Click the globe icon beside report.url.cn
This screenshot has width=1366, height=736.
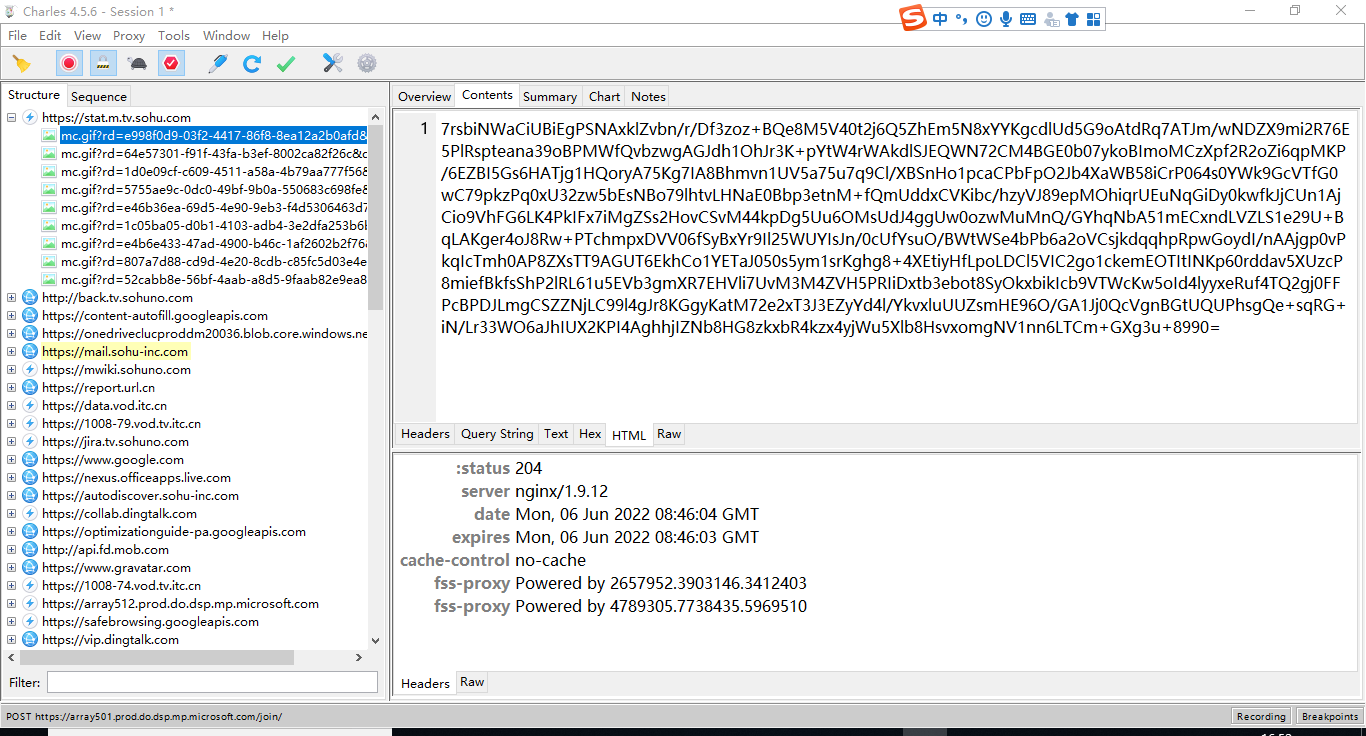click(30, 387)
